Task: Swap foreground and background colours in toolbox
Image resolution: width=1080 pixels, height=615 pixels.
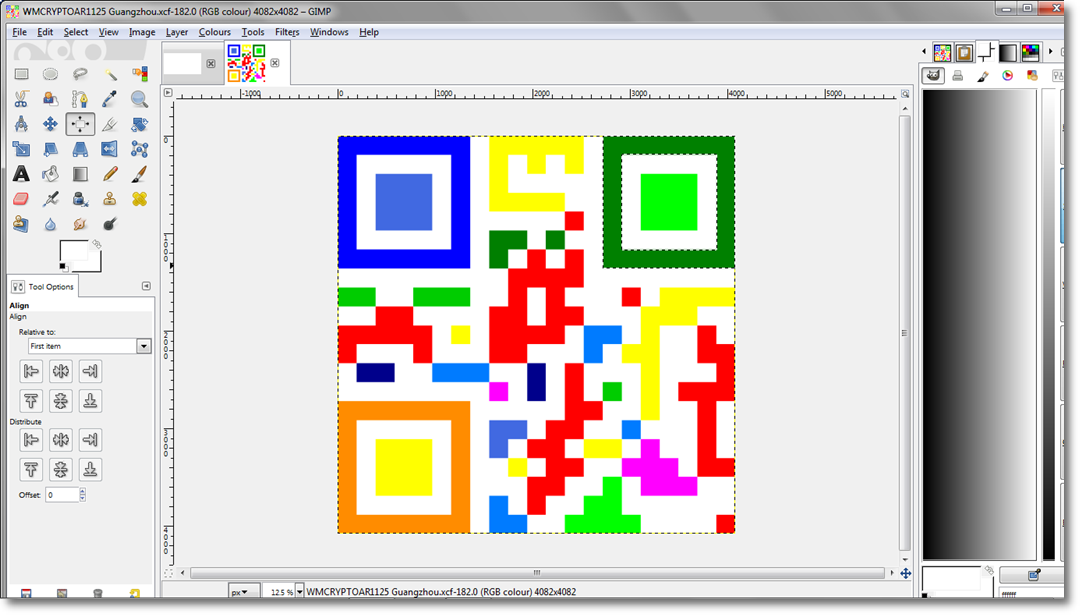Action: point(97,244)
